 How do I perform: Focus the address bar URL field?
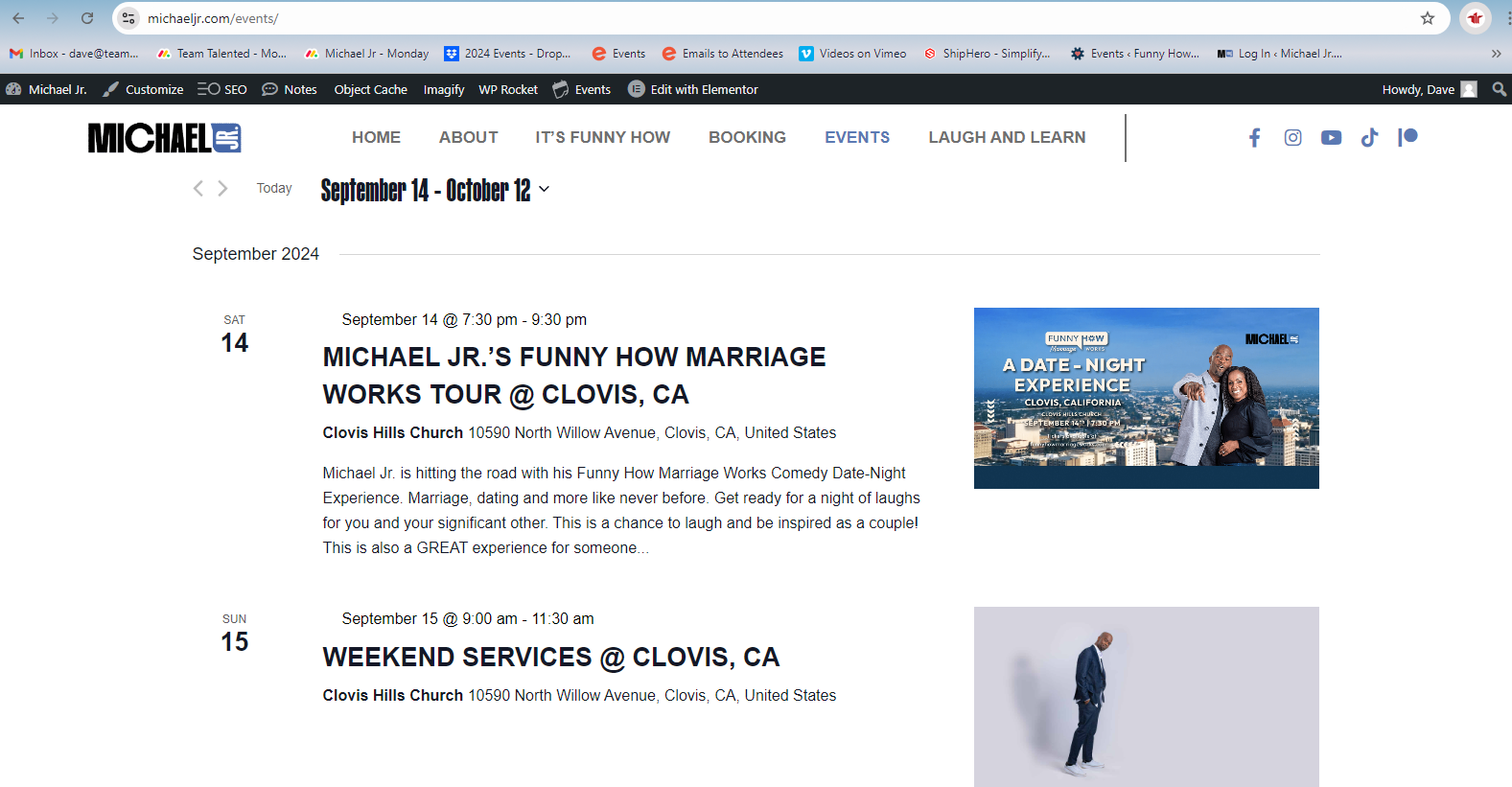(x=767, y=18)
